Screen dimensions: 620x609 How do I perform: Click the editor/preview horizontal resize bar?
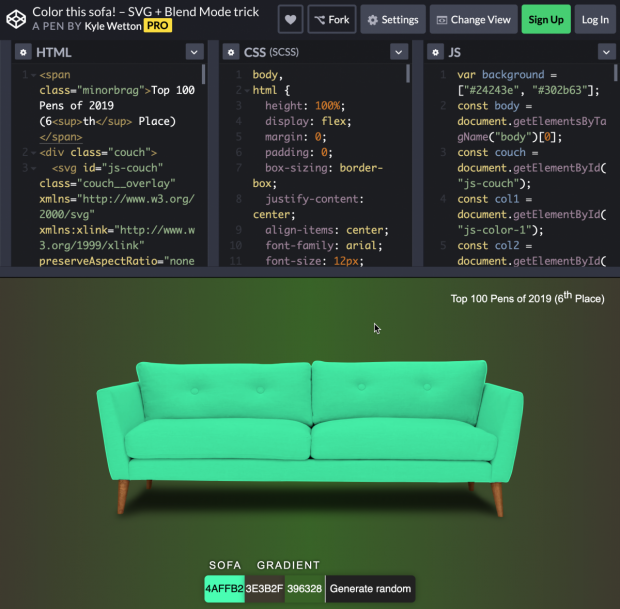(x=310, y=272)
